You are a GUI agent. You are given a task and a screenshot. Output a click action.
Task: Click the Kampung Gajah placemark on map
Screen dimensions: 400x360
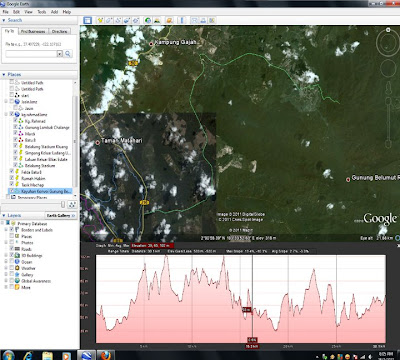(151, 44)
